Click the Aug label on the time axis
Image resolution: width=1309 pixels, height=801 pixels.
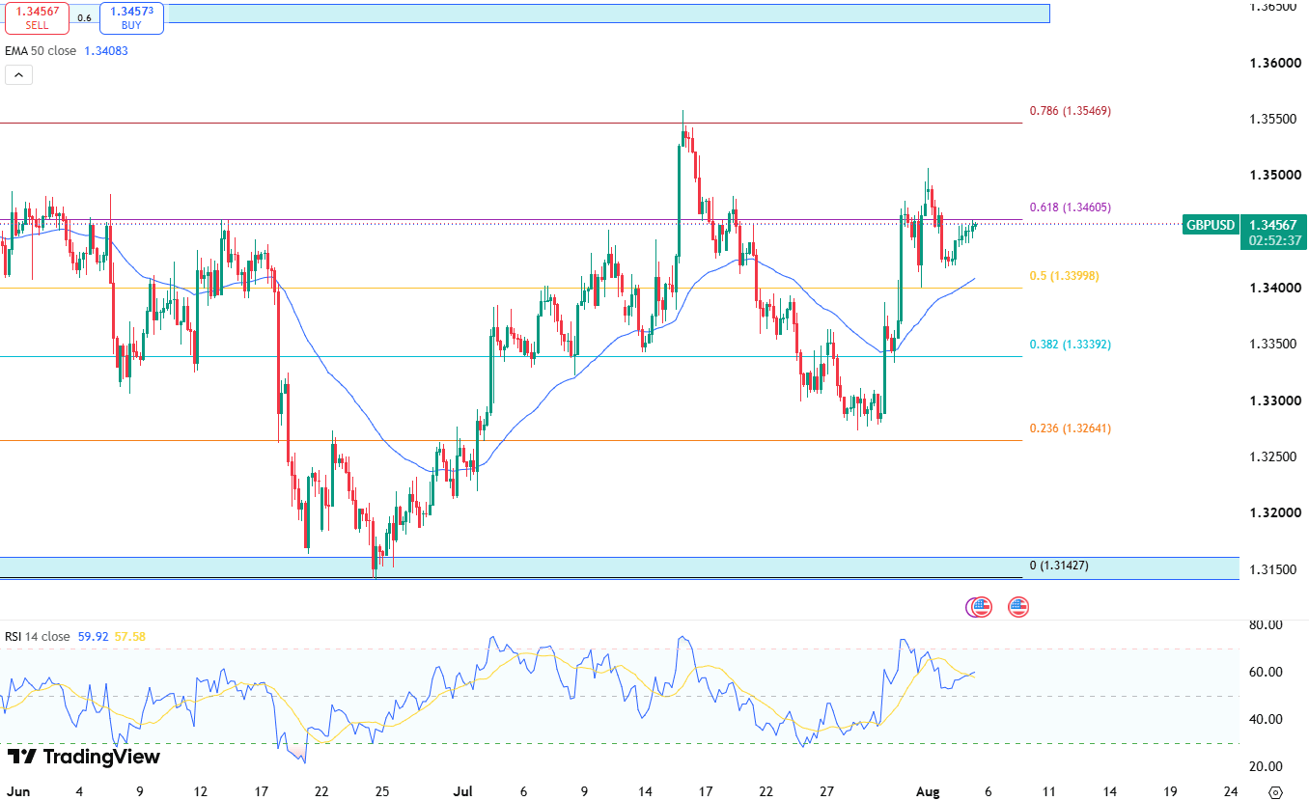pos(929,791)
